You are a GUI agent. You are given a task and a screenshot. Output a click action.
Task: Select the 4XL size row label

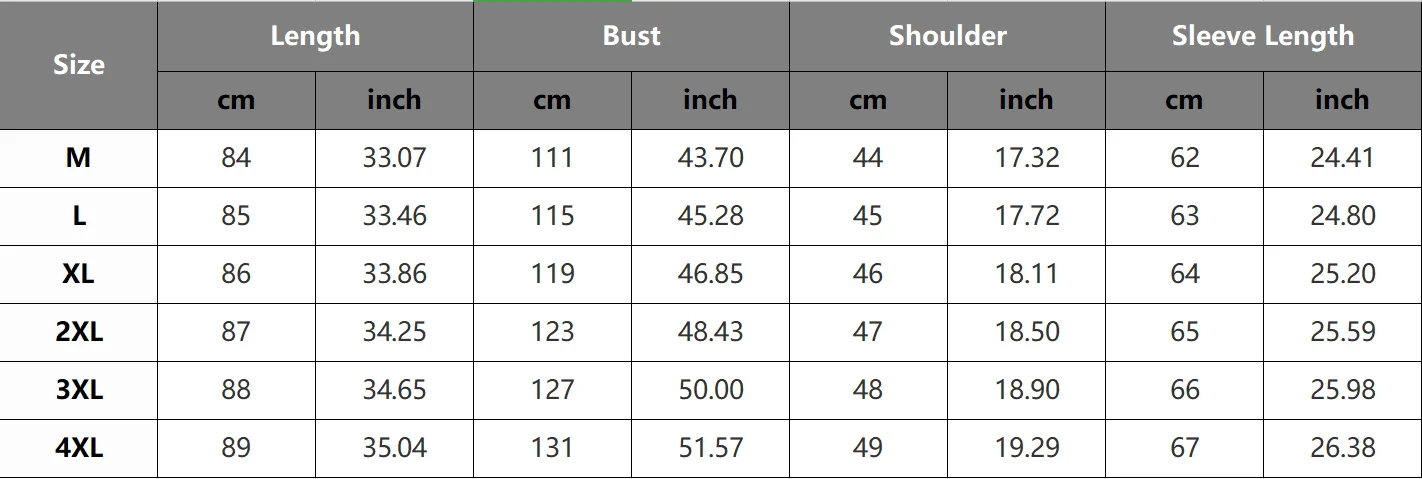pyautogui.click(x=78, y=448)
